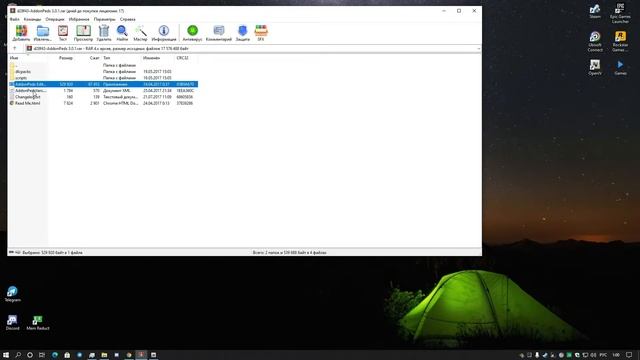
Task: Click the Удалить (Delete) trash icon
Action: [104, 33]
